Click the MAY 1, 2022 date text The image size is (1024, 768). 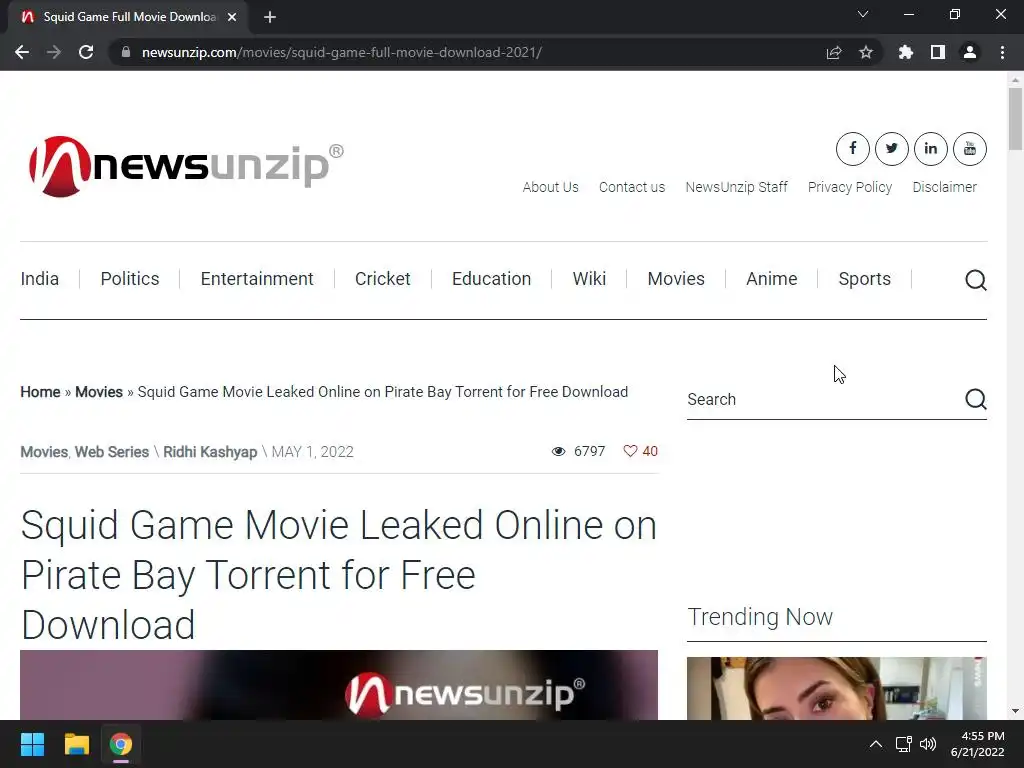coord(312,452)
